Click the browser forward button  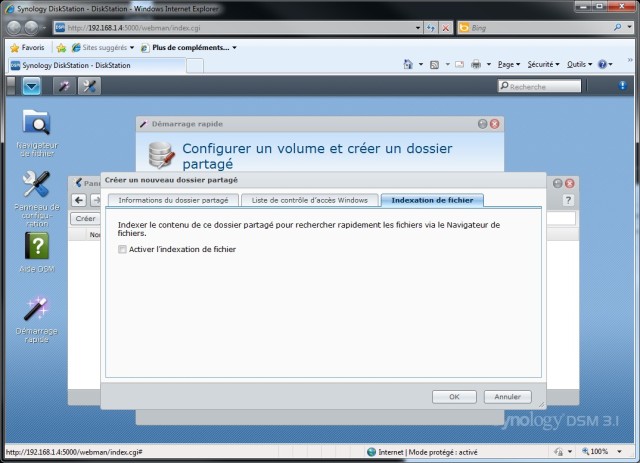click(31, 28)
